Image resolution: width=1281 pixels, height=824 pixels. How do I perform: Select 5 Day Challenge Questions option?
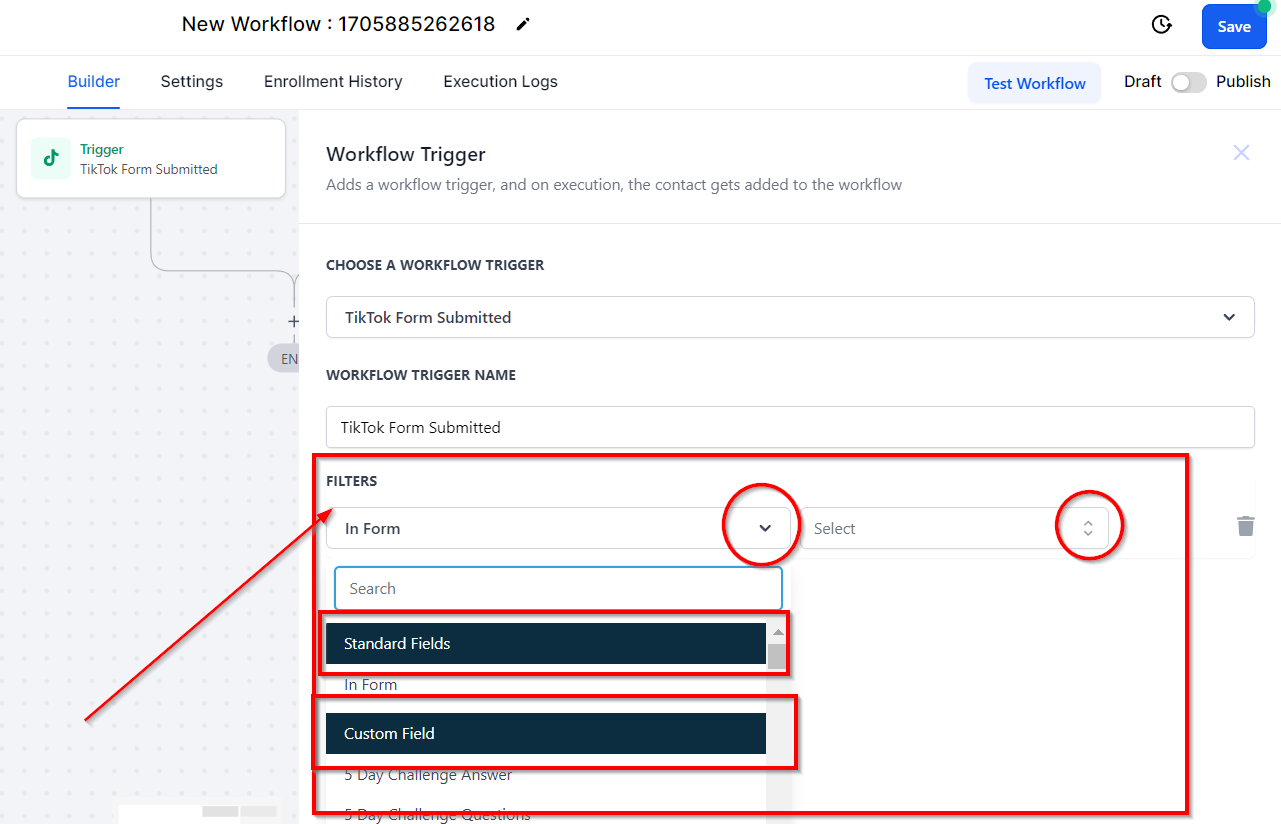[x=437, y=814]
